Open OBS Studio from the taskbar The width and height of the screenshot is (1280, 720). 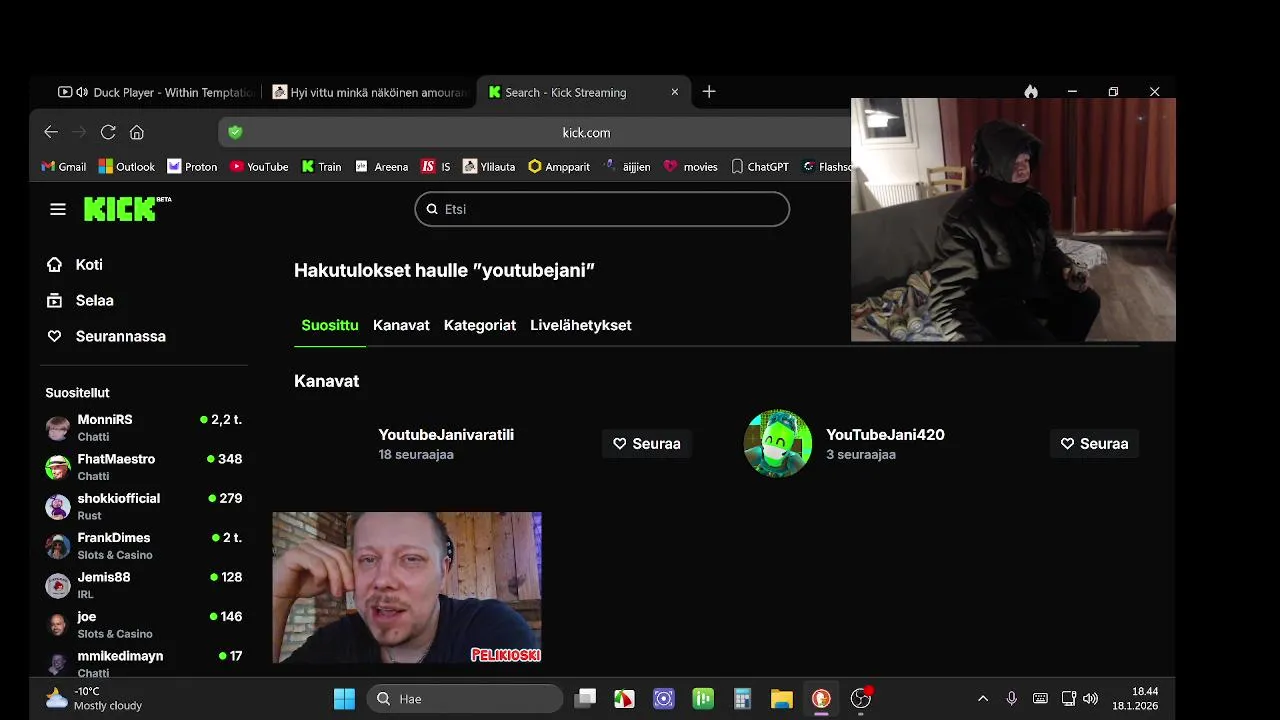tap(860, 699)
